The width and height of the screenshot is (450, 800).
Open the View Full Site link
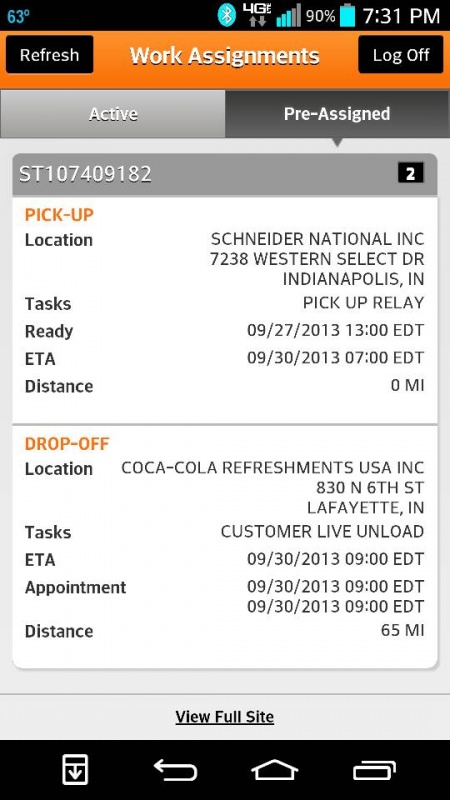pos(224,717)
